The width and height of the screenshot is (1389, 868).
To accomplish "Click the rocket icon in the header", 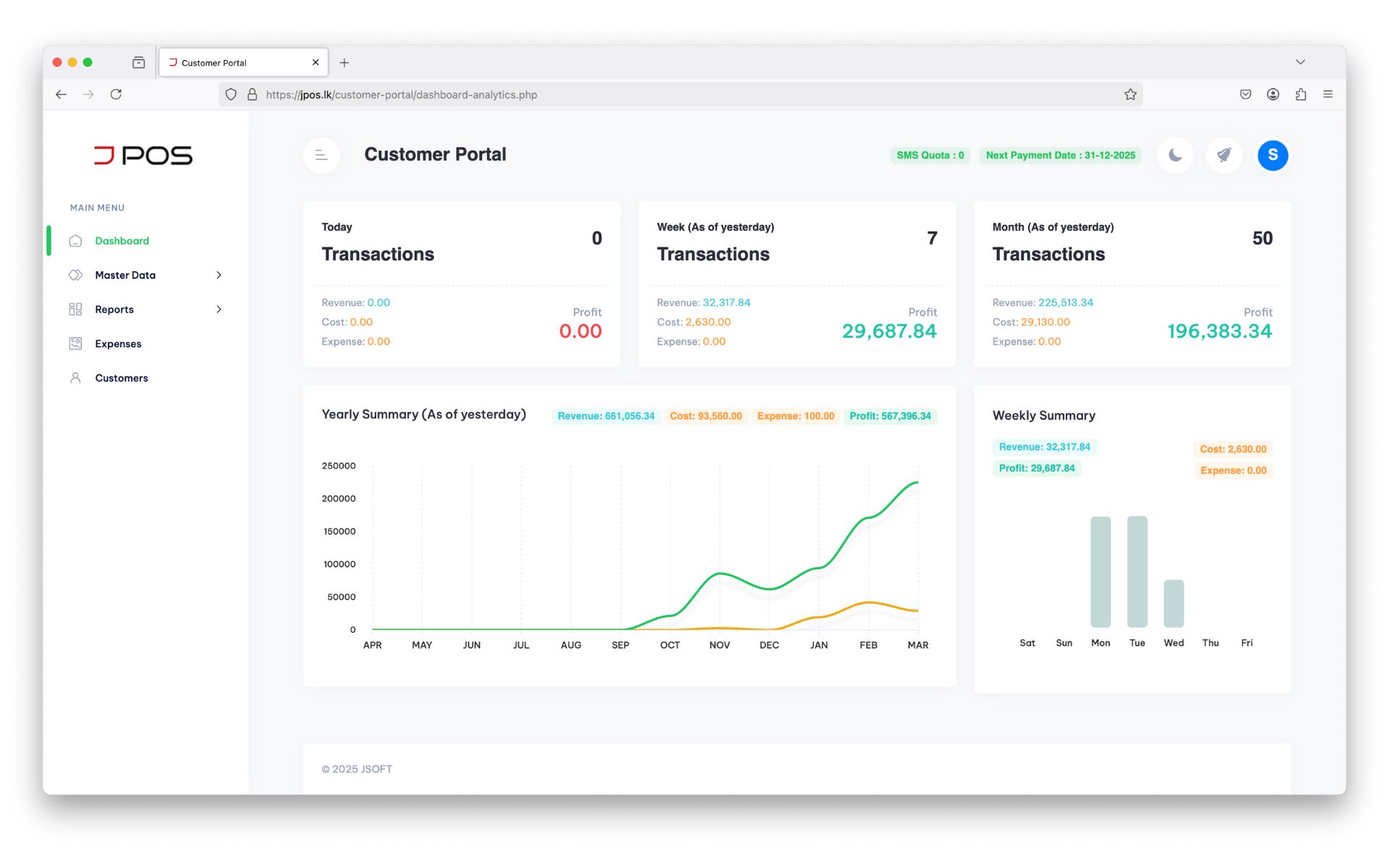I will (x=1224, y=155).
